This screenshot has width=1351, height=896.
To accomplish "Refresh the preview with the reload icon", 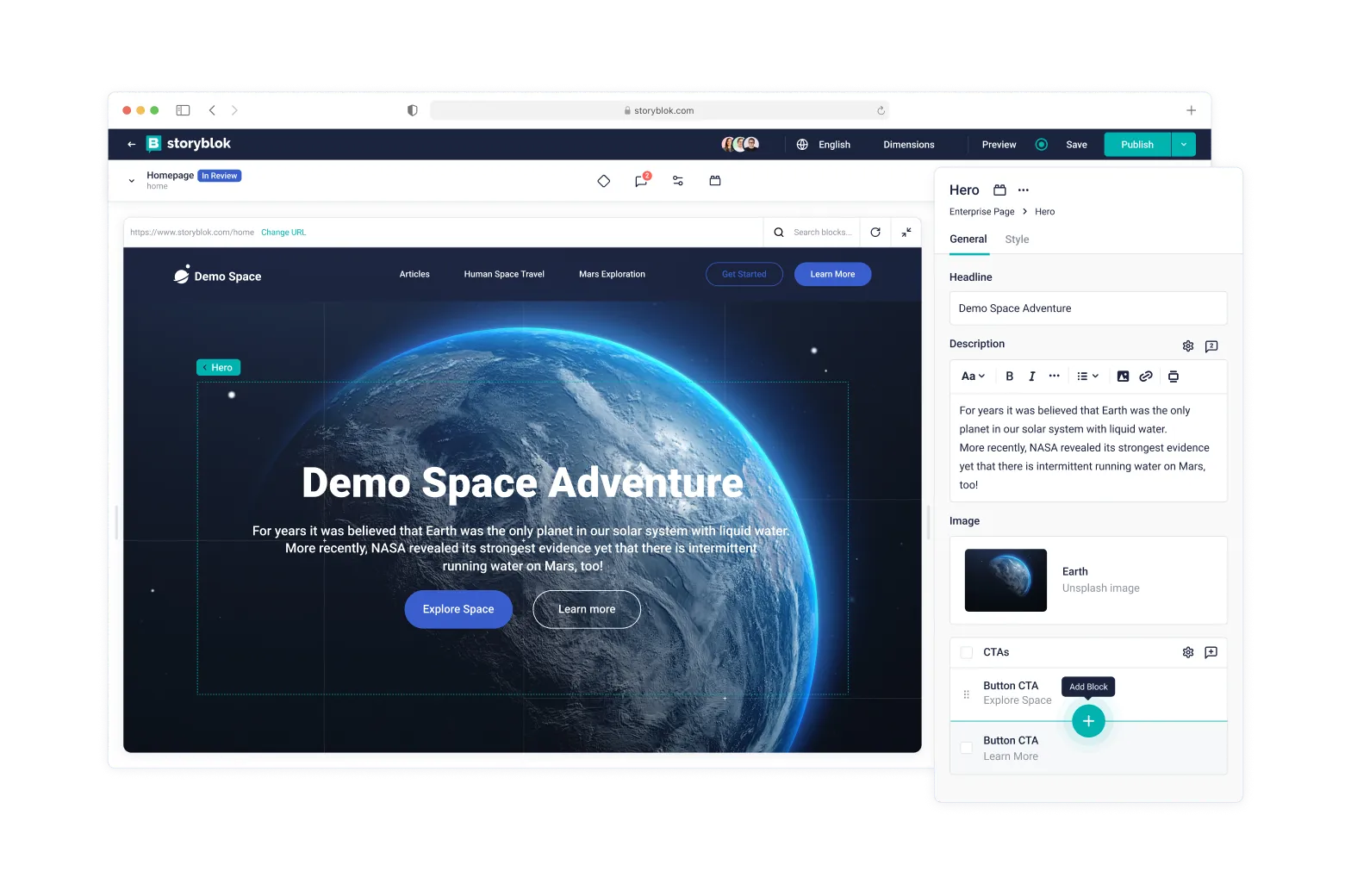I will [875, 233].
